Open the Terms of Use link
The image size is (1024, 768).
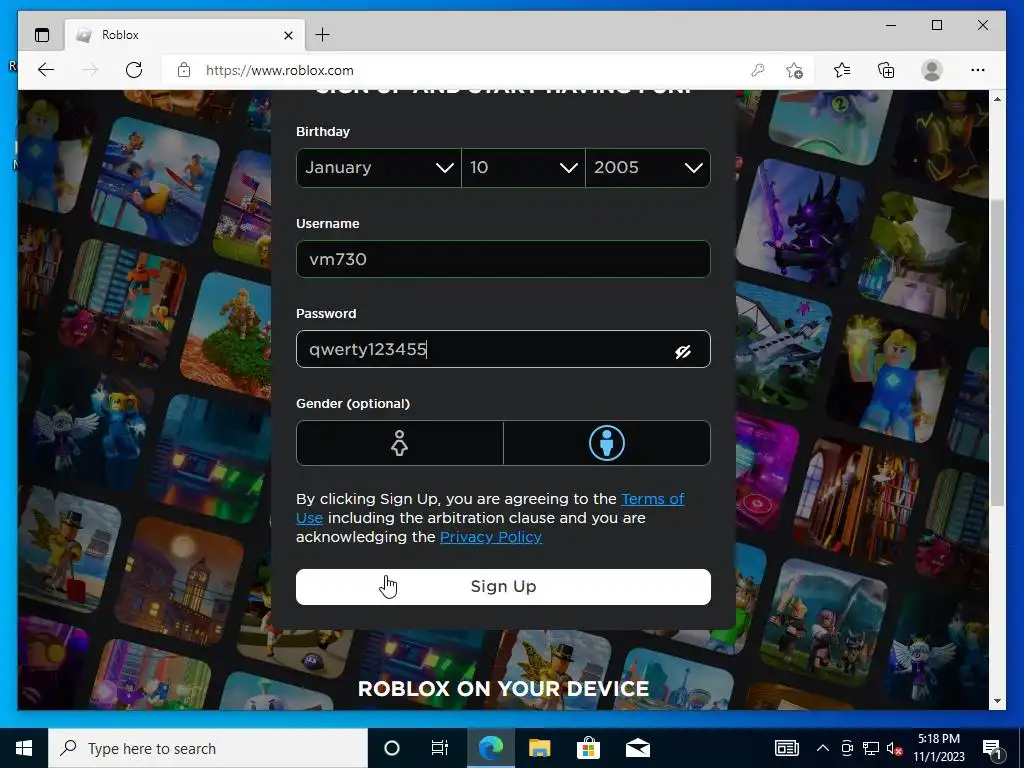tap(652, 499)
